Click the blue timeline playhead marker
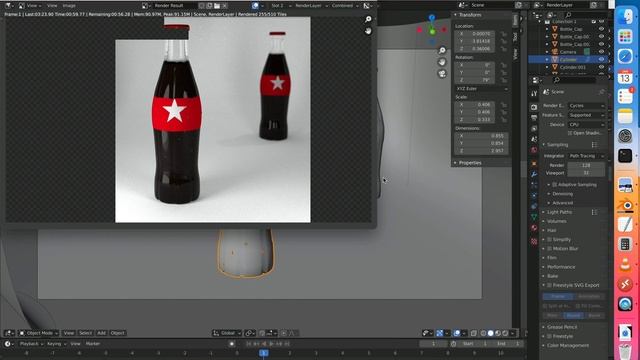 point(264,353)
